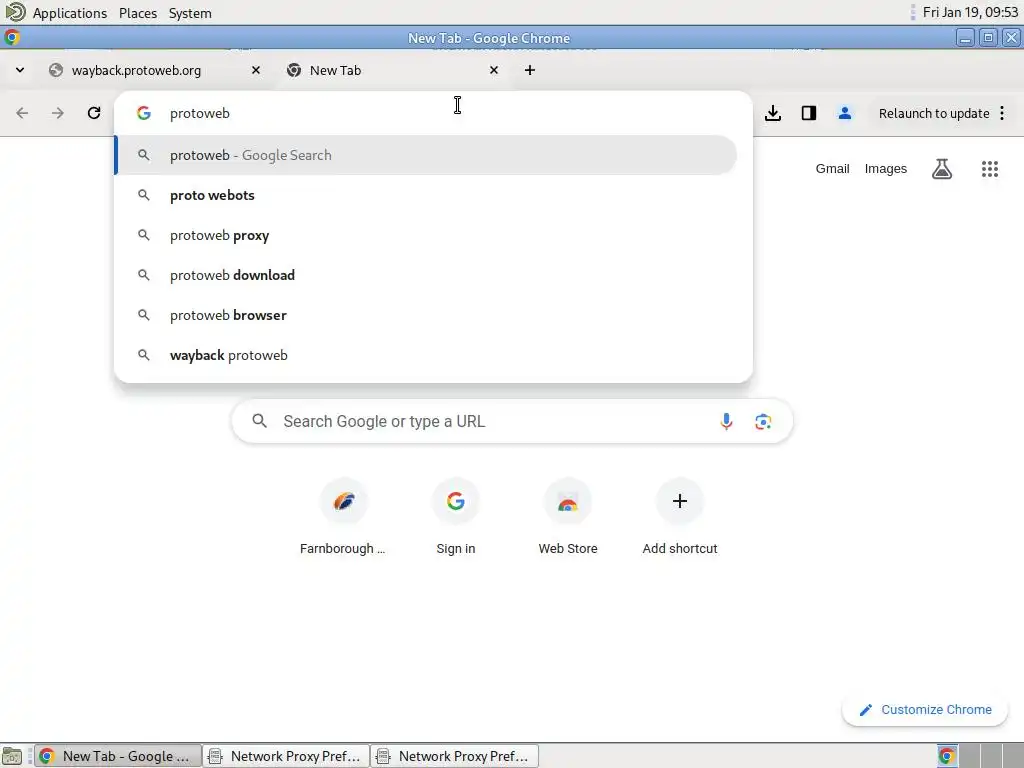Toggle the Chrome side panel icon
1024x768 pixels.
pos(808,113)
